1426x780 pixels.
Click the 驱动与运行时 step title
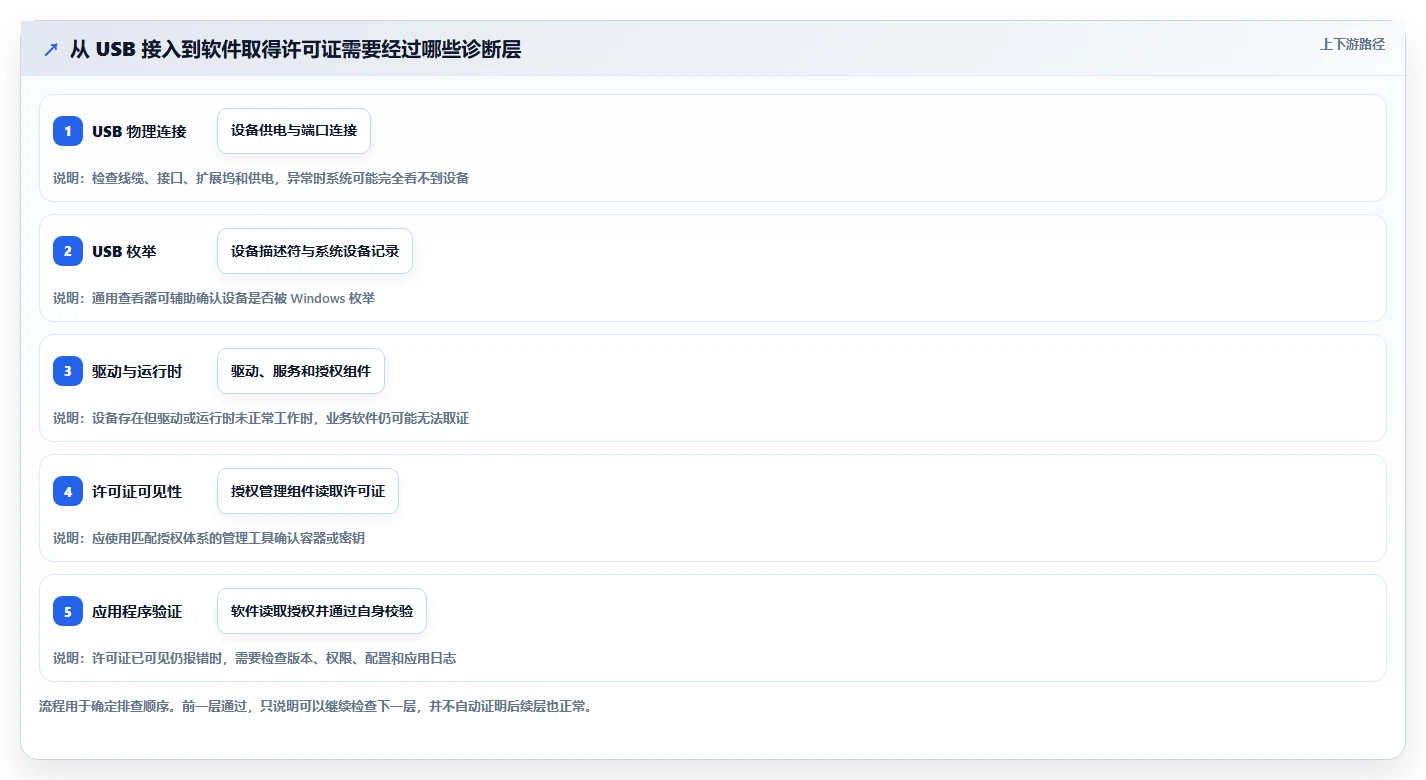137,371
